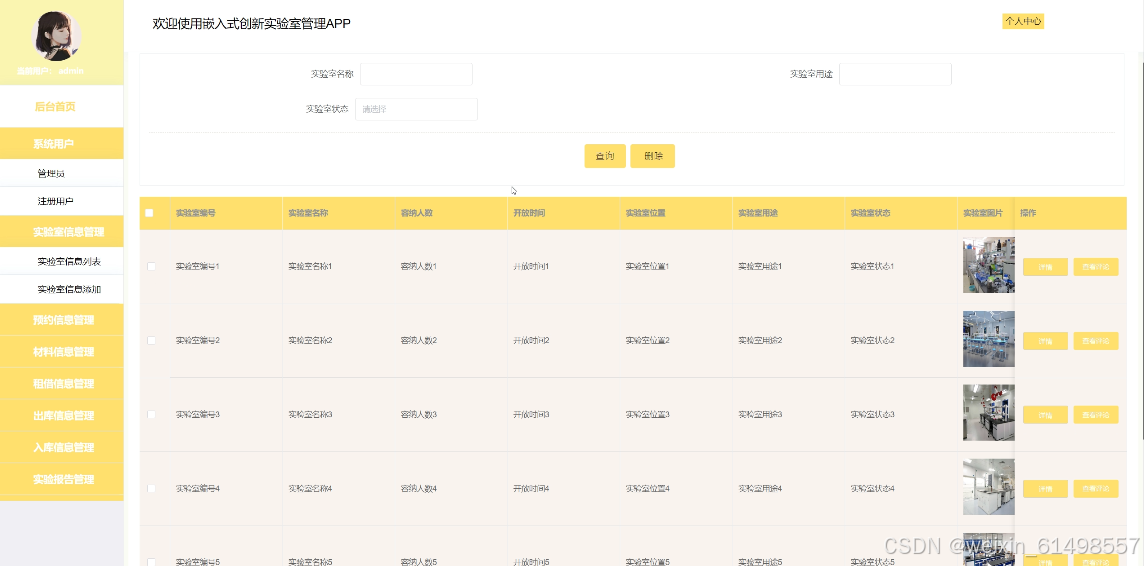This screenshot has width=1144, height=566.
Task: Expand the 材料信息管理 sidebar section
Action: tap(62, 352)
